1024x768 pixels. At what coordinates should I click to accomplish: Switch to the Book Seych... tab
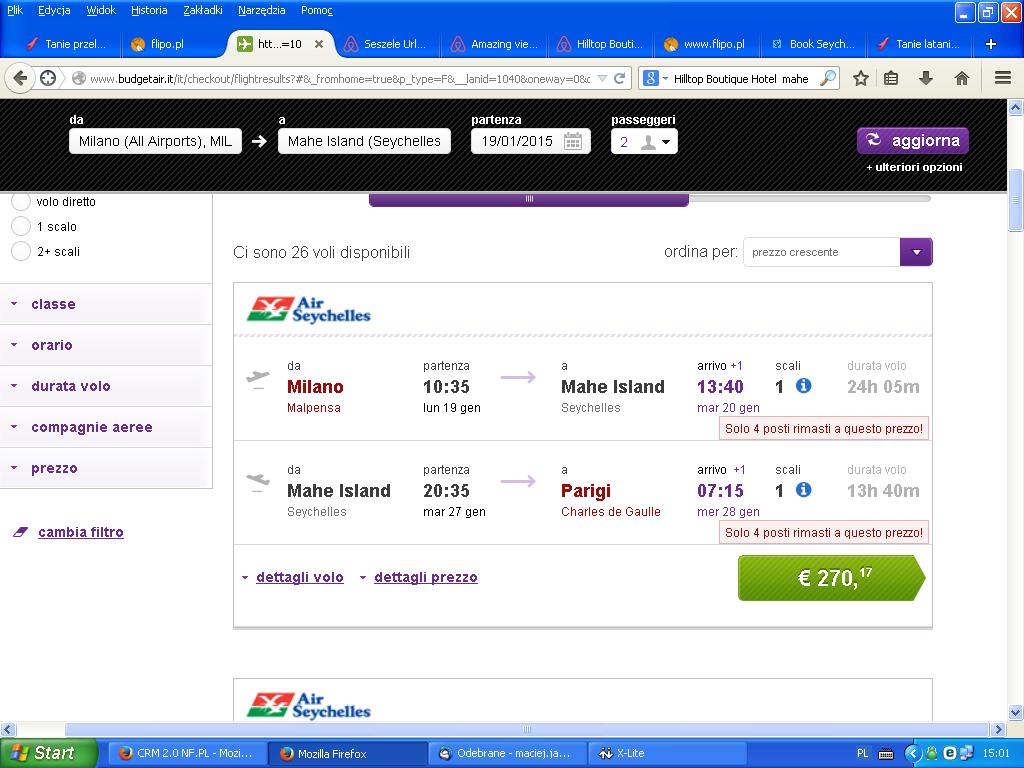pos(813,44)
